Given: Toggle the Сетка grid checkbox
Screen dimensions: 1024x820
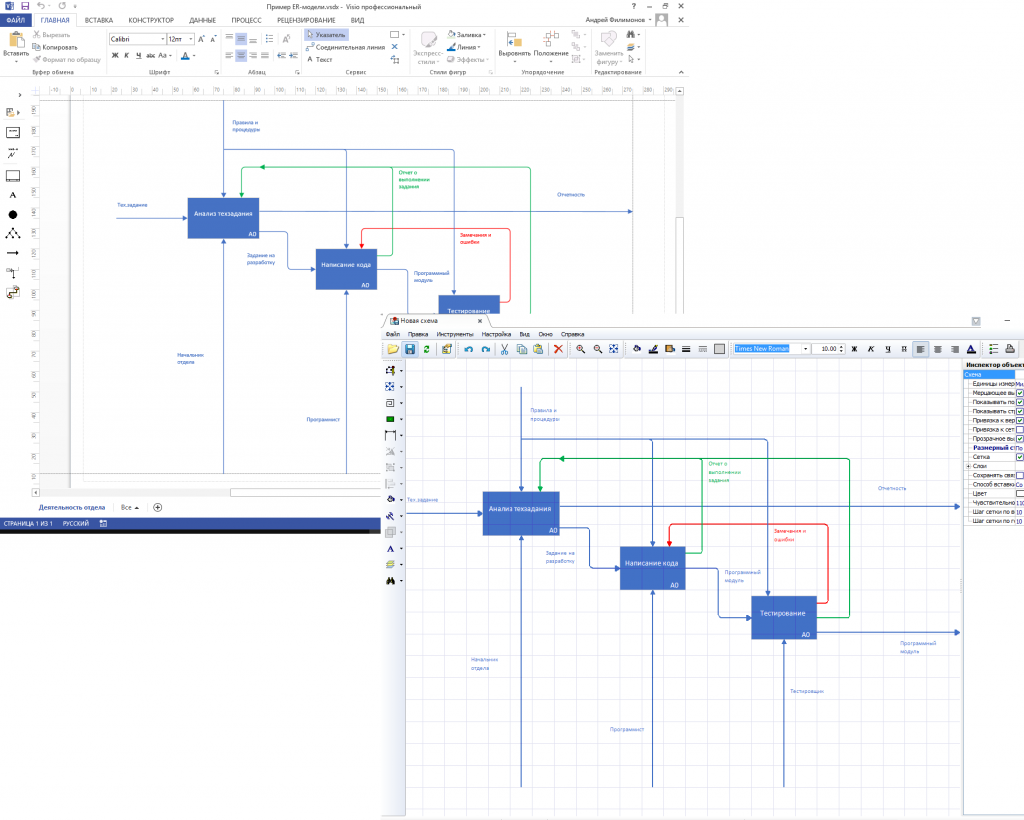Looking at the screenshot, I should click(1019, 457).
